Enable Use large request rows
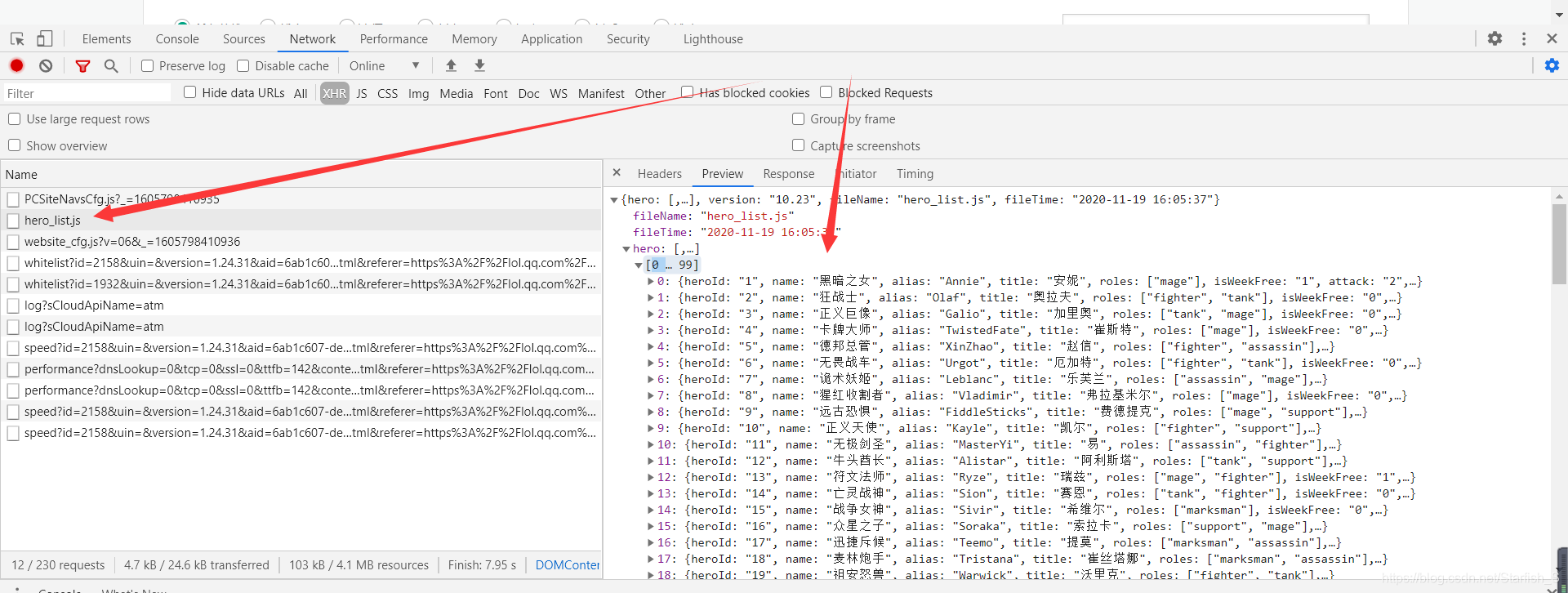 14,118
